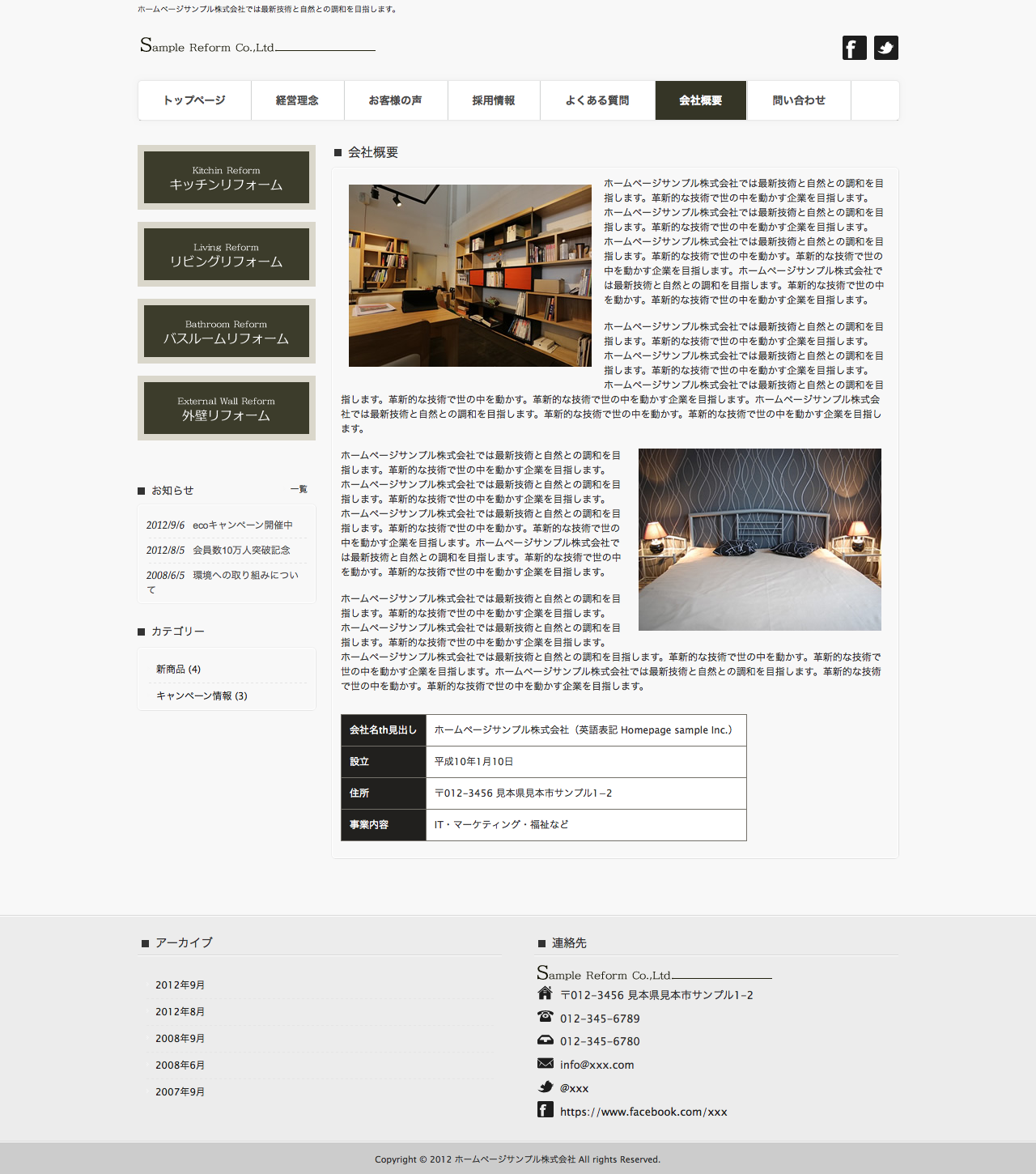The image size is (1036, 1174).
Task: Open the トップページ navigation tab
Action: [194, 100]
